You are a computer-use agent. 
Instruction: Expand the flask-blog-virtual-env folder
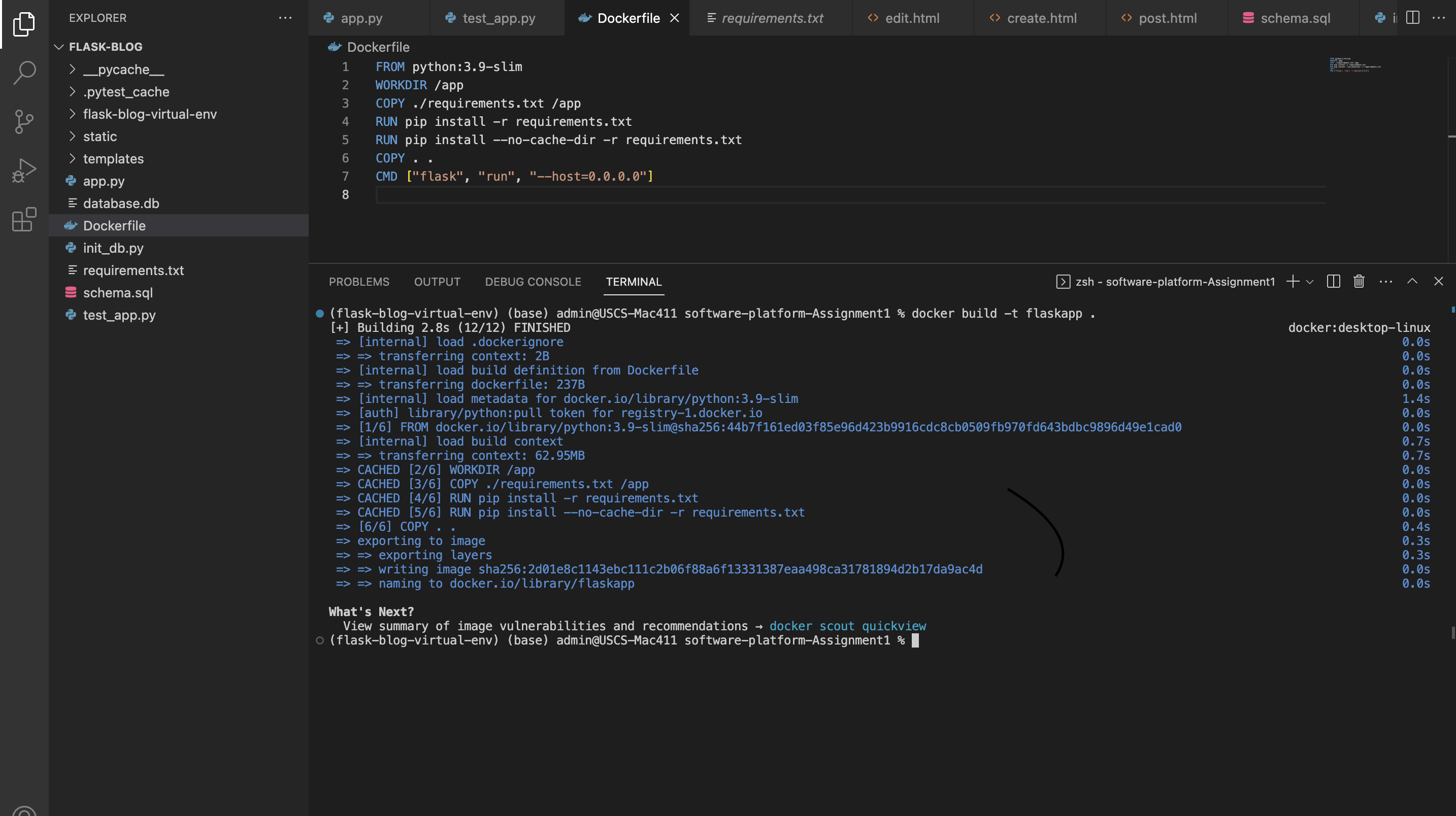click(x=149, y=114)
